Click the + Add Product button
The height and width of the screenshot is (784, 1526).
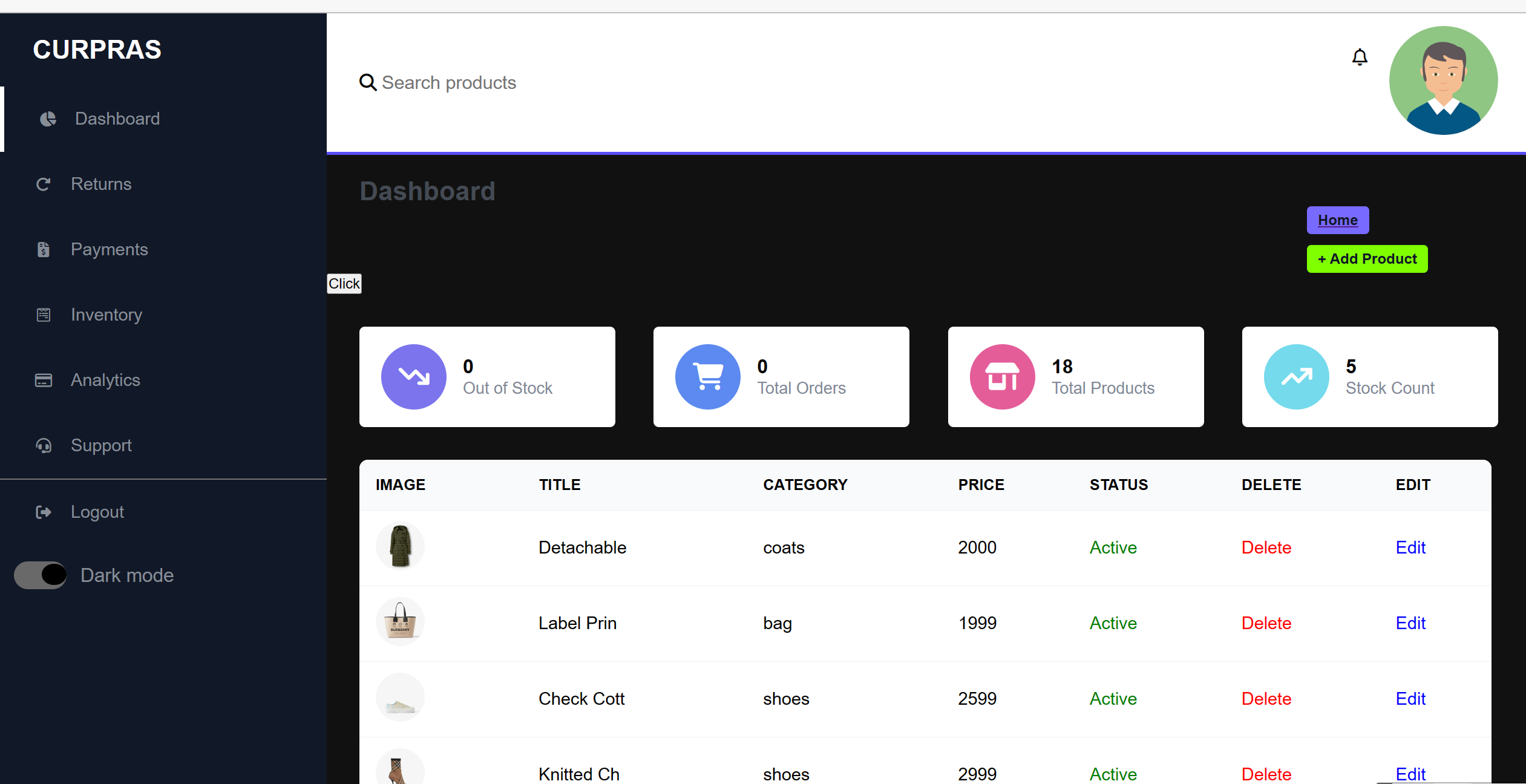pos(1367,258)
